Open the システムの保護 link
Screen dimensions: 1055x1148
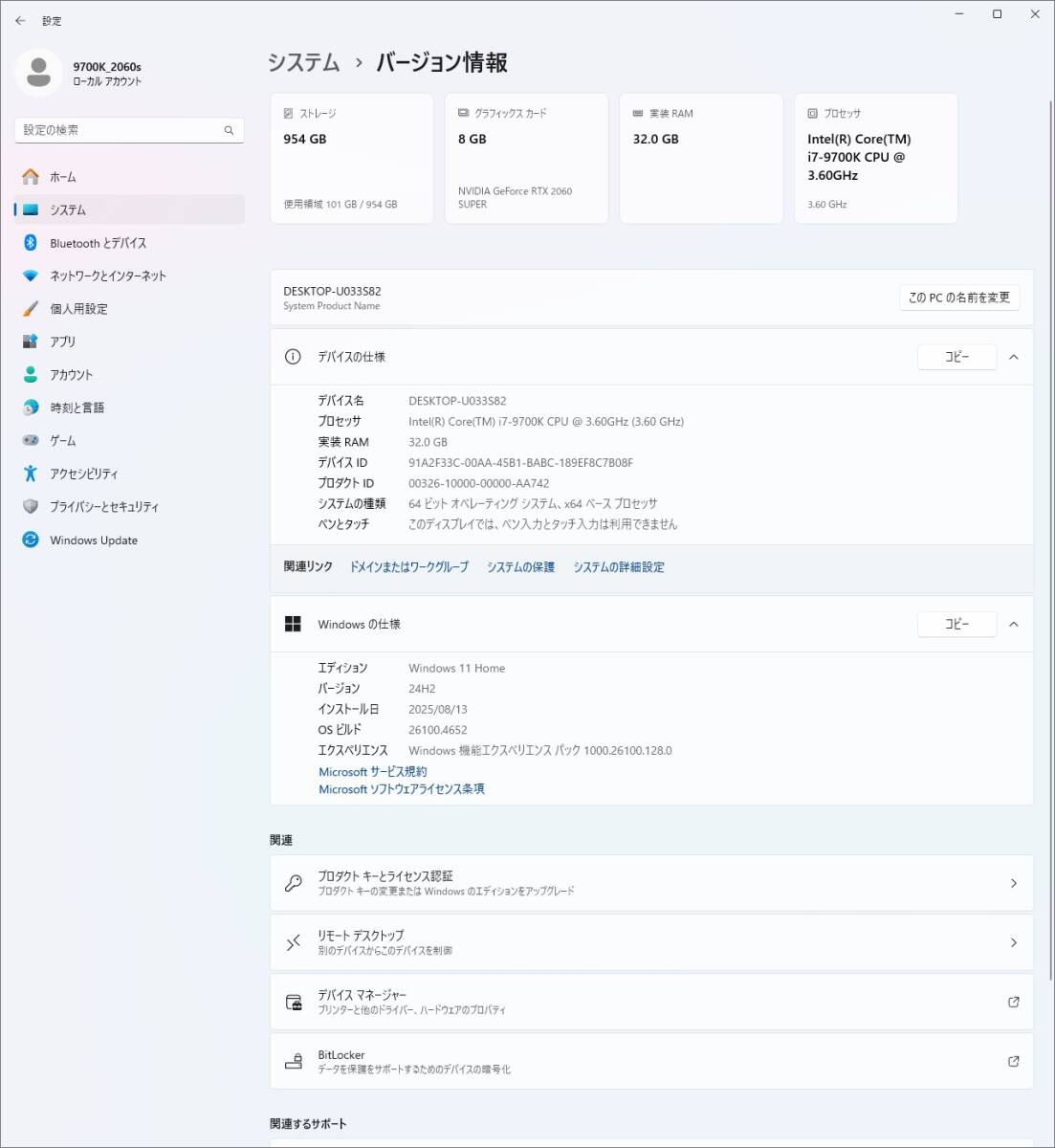coord(519,566)
